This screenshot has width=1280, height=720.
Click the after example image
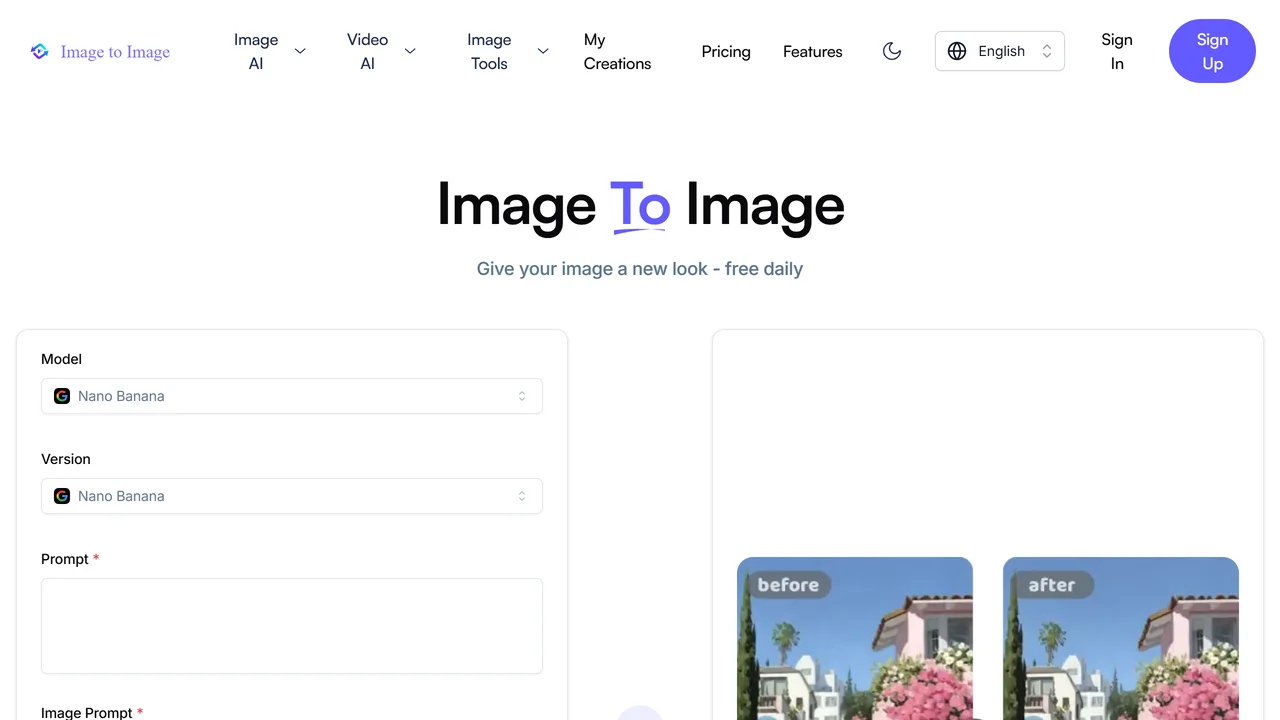point(1121,638)
